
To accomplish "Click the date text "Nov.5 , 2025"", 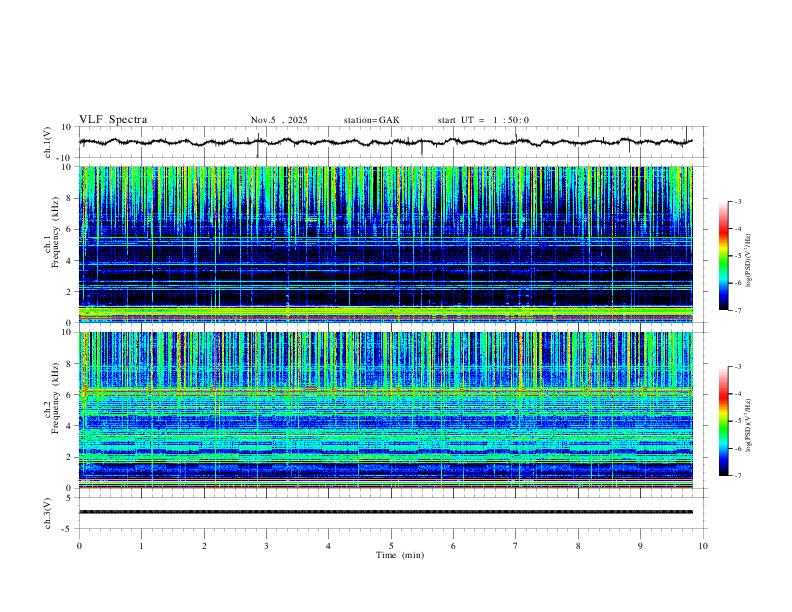I will point(279,120).
